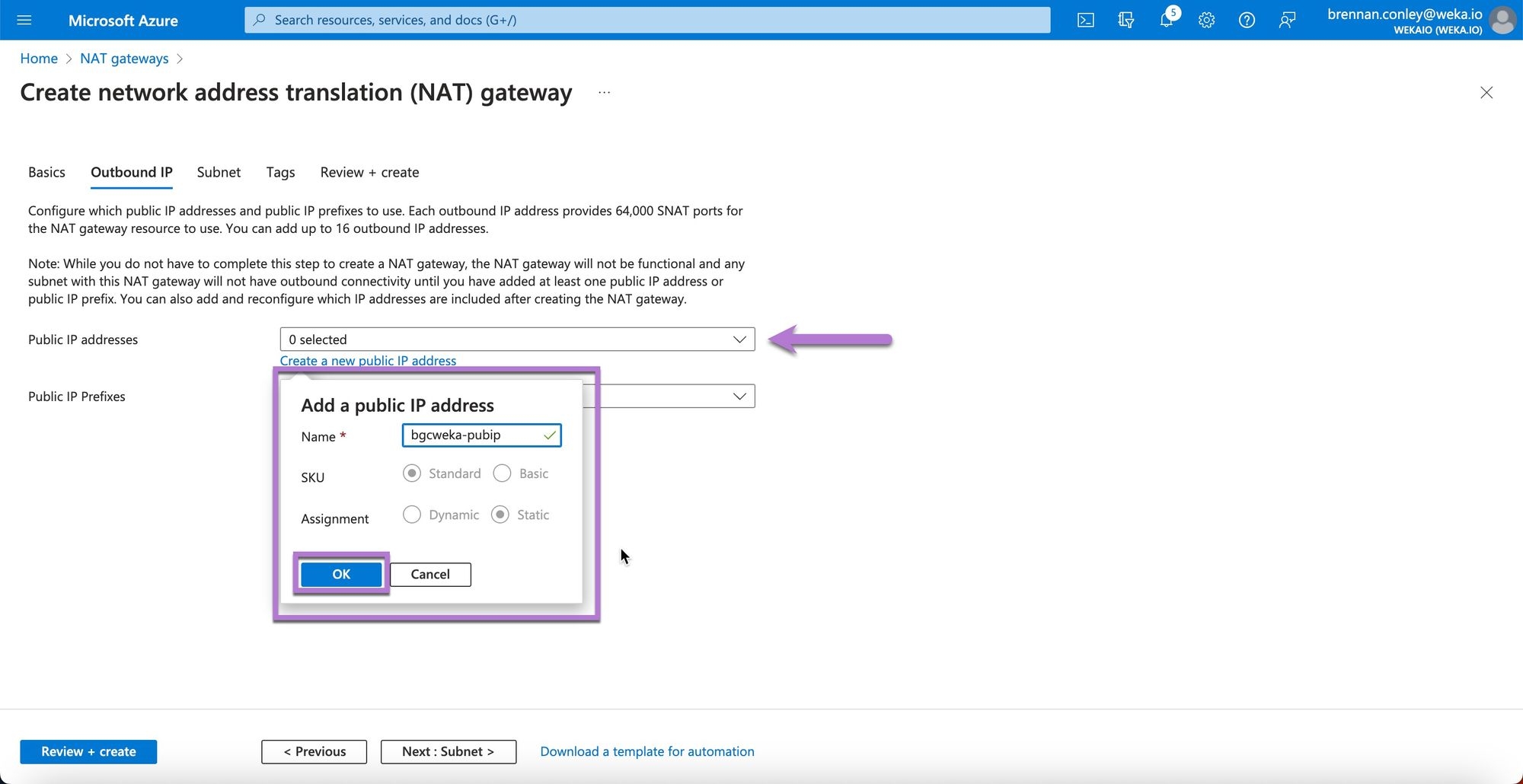Open the Help question mark icon
This screenshot has height=784, width=1523.
click(1247, 20)
